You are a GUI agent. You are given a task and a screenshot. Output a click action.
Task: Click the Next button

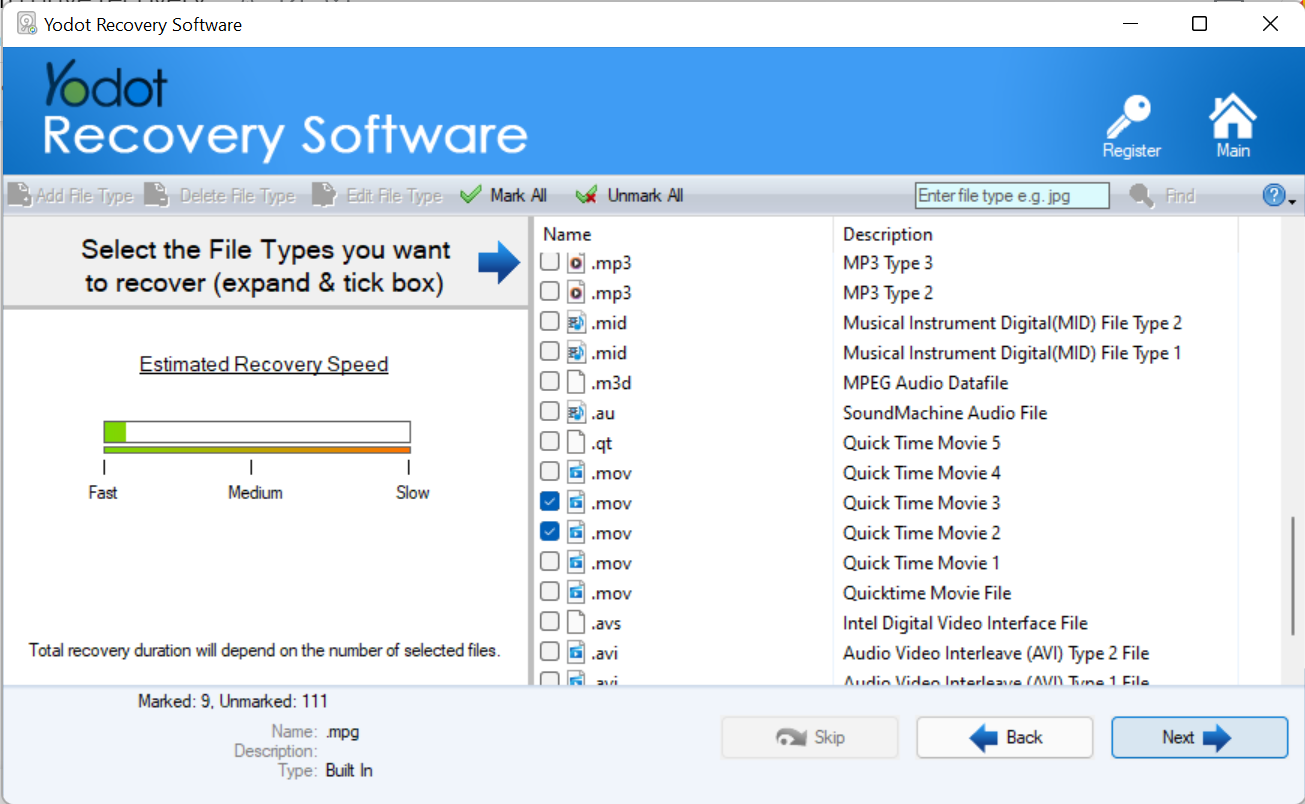1199,738
